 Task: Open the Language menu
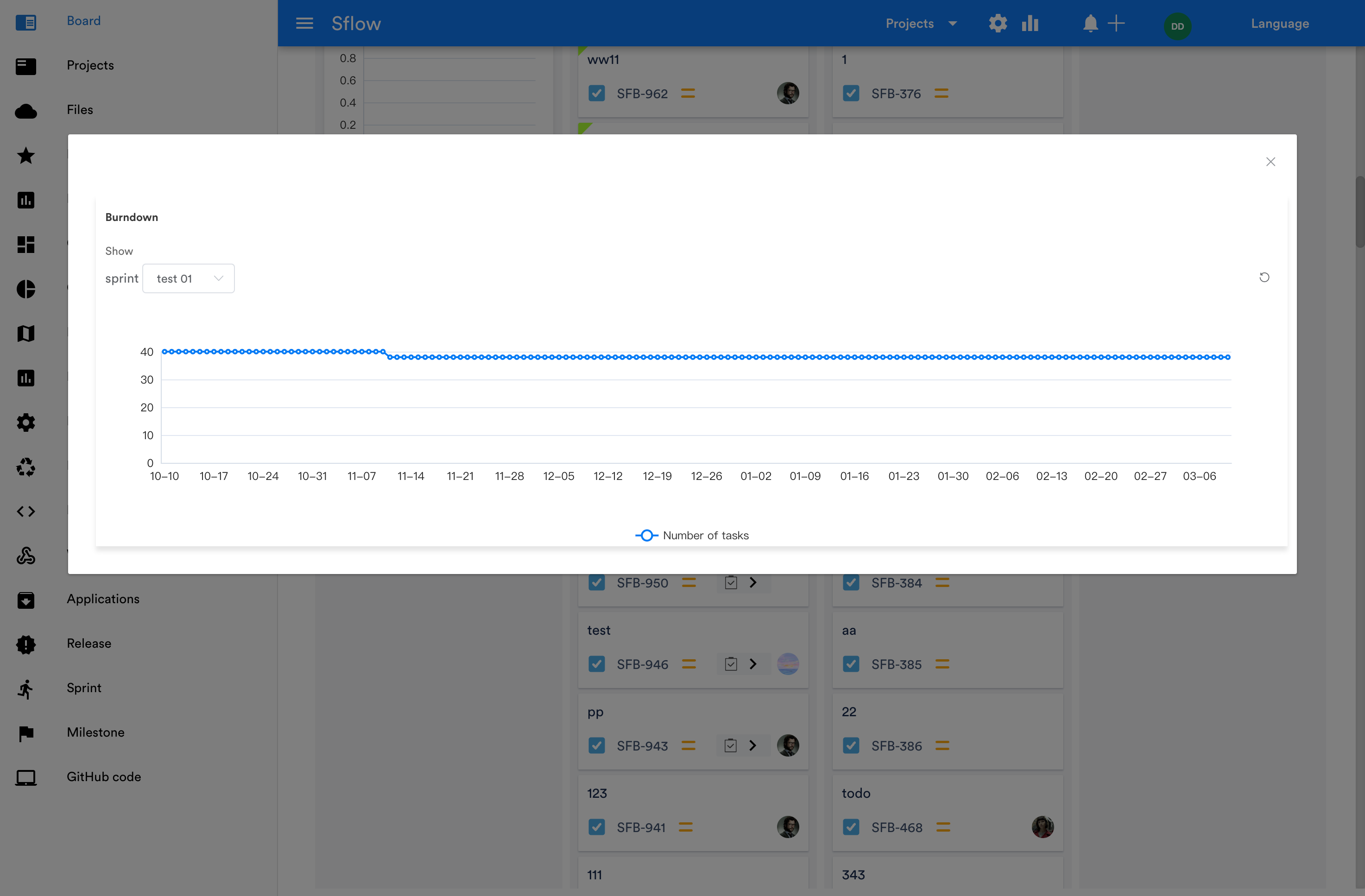tap(1280, 23)
